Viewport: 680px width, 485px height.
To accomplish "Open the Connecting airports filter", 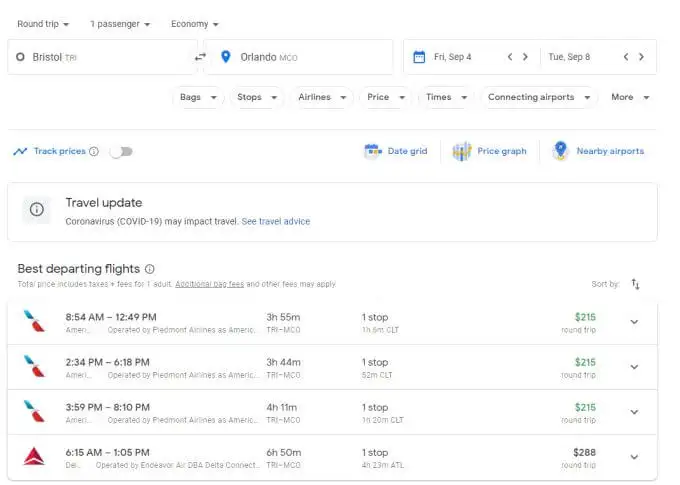I will click(x=539, y=97).
